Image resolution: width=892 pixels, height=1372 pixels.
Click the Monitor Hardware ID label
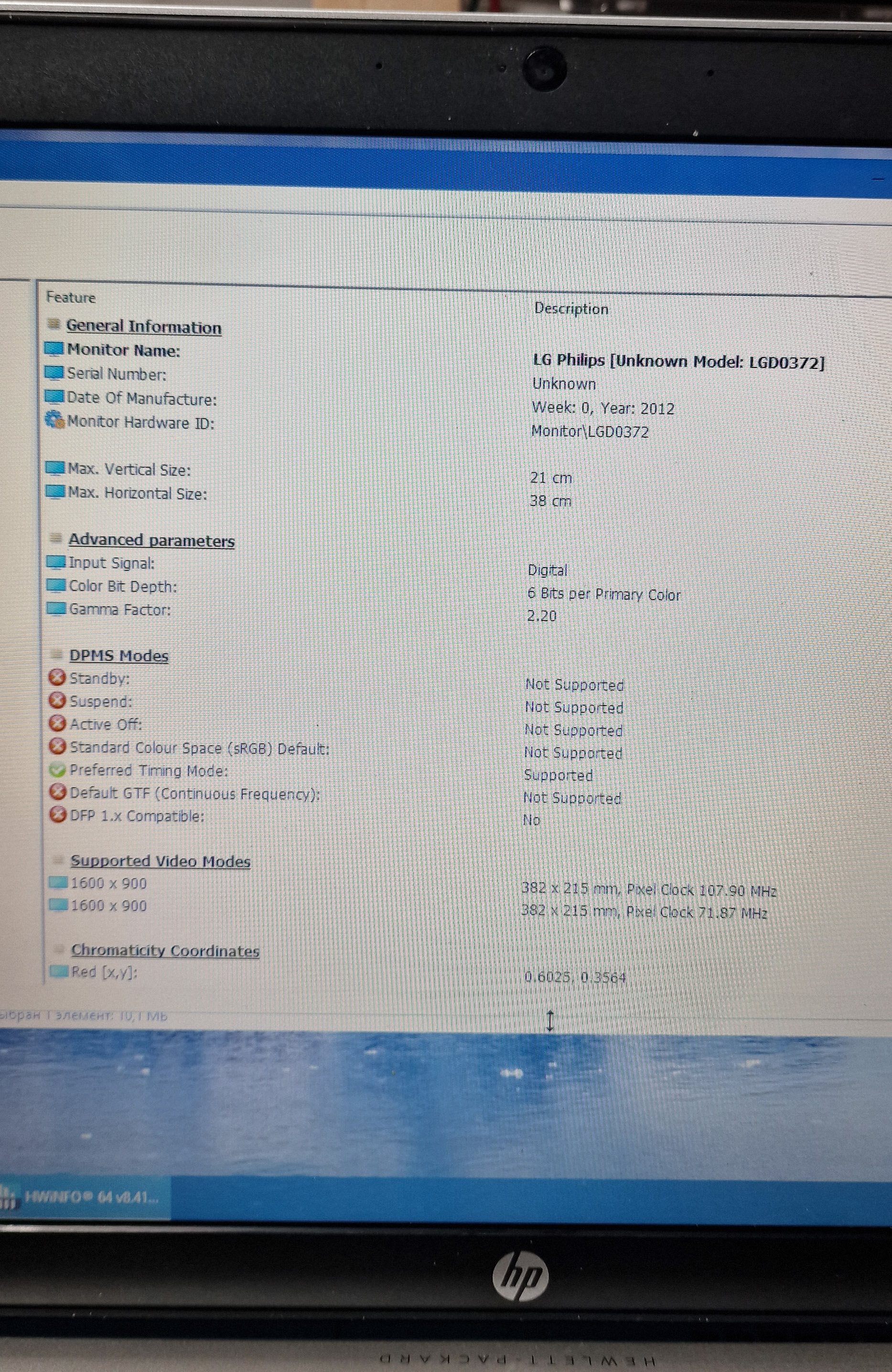141,422
